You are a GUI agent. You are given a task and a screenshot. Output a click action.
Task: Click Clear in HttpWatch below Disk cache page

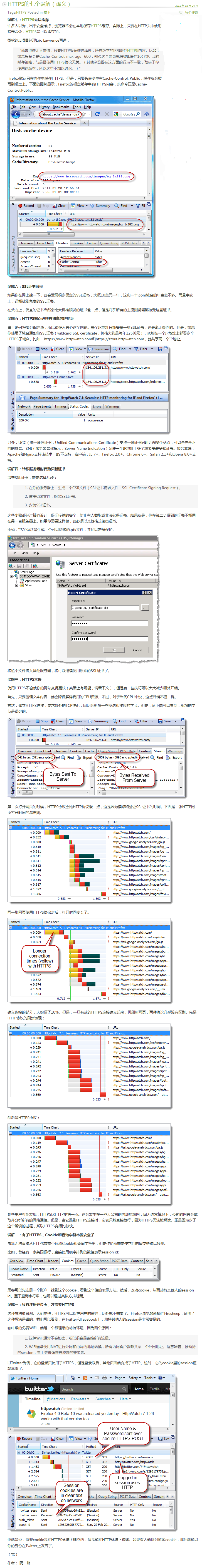(59, 206)
